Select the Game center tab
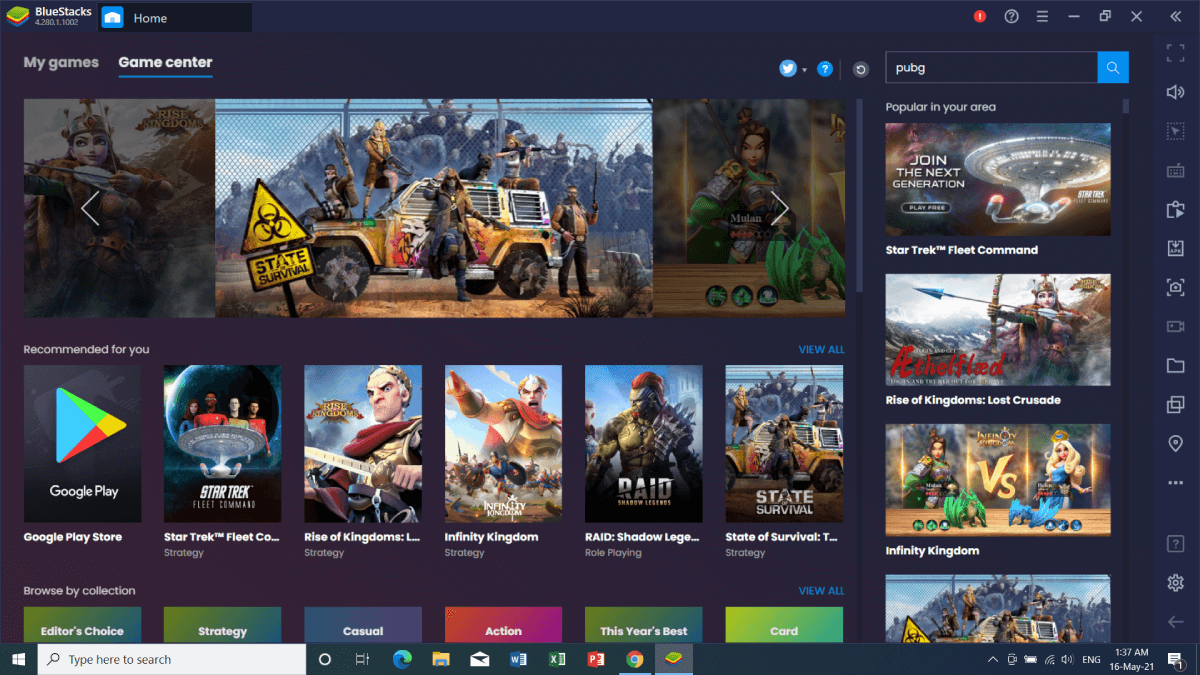The width and height of the screenshot is (1200, 675). [x=165, y=62]
